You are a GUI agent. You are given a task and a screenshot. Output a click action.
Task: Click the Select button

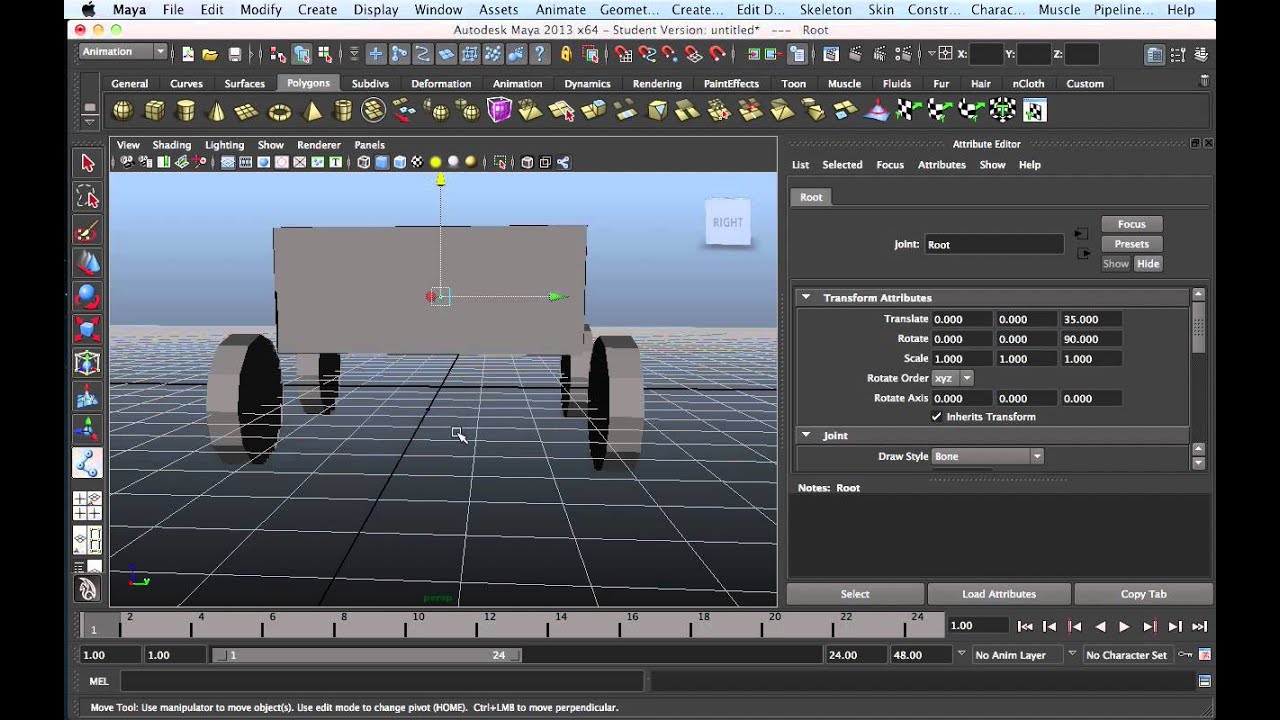point(855,594)
